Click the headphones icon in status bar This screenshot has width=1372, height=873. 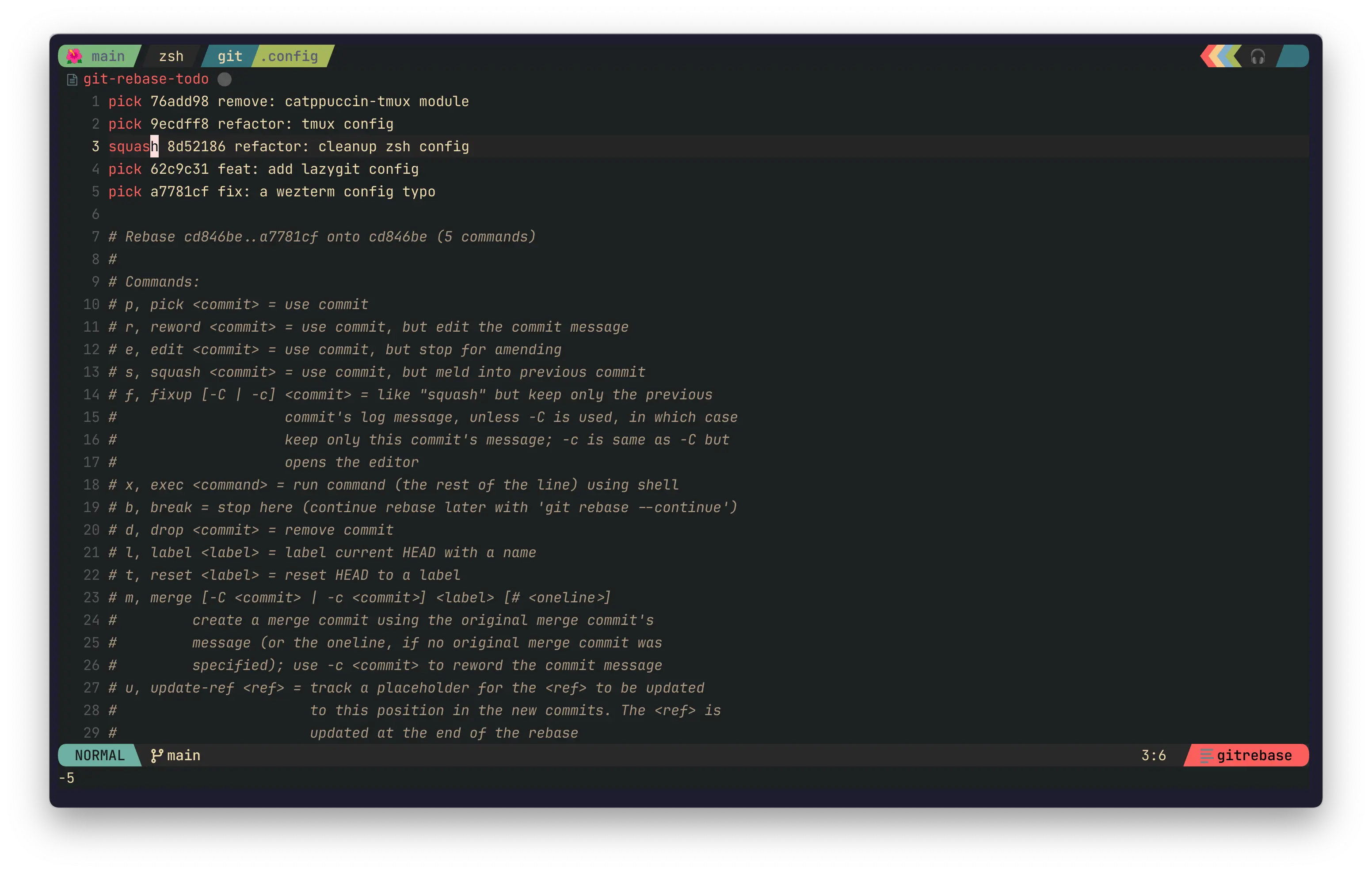(1258, 57)
